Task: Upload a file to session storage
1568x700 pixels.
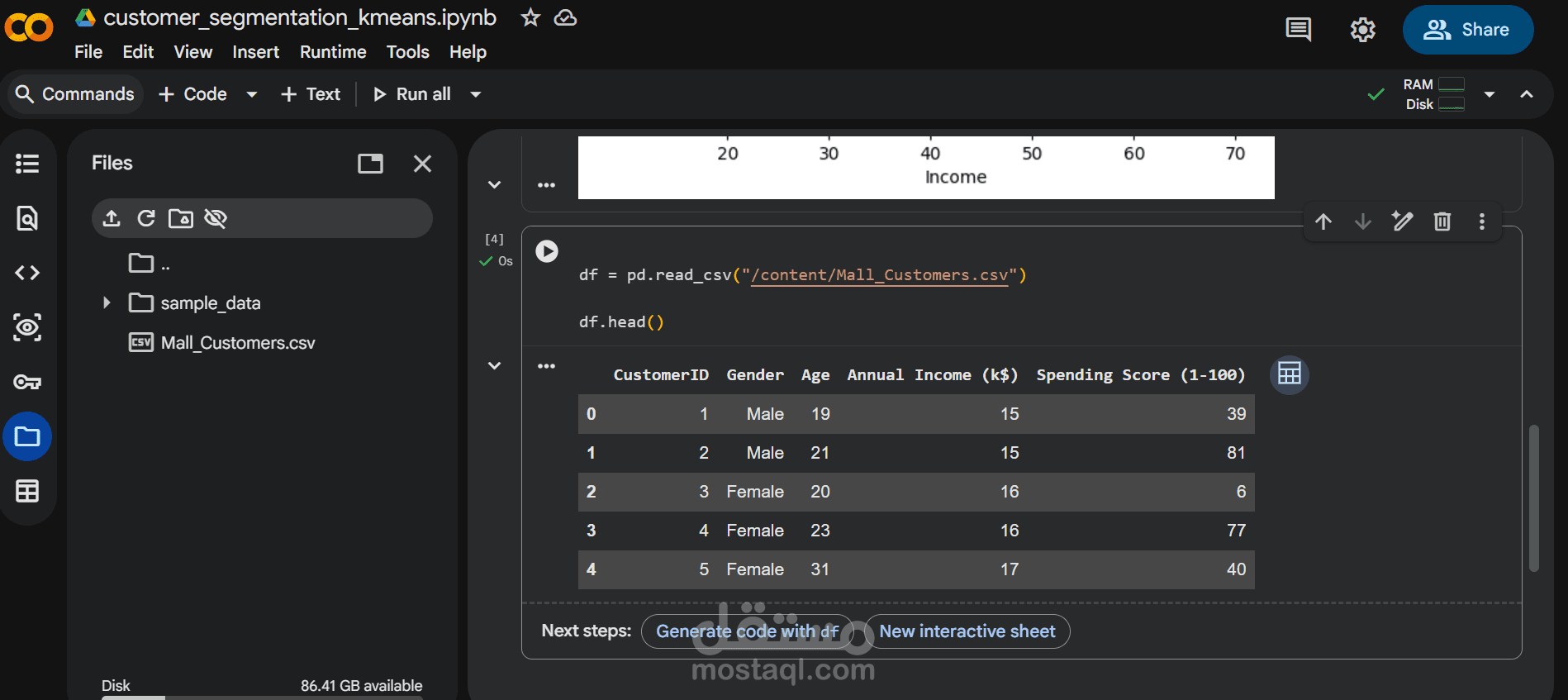Action: 112,218
